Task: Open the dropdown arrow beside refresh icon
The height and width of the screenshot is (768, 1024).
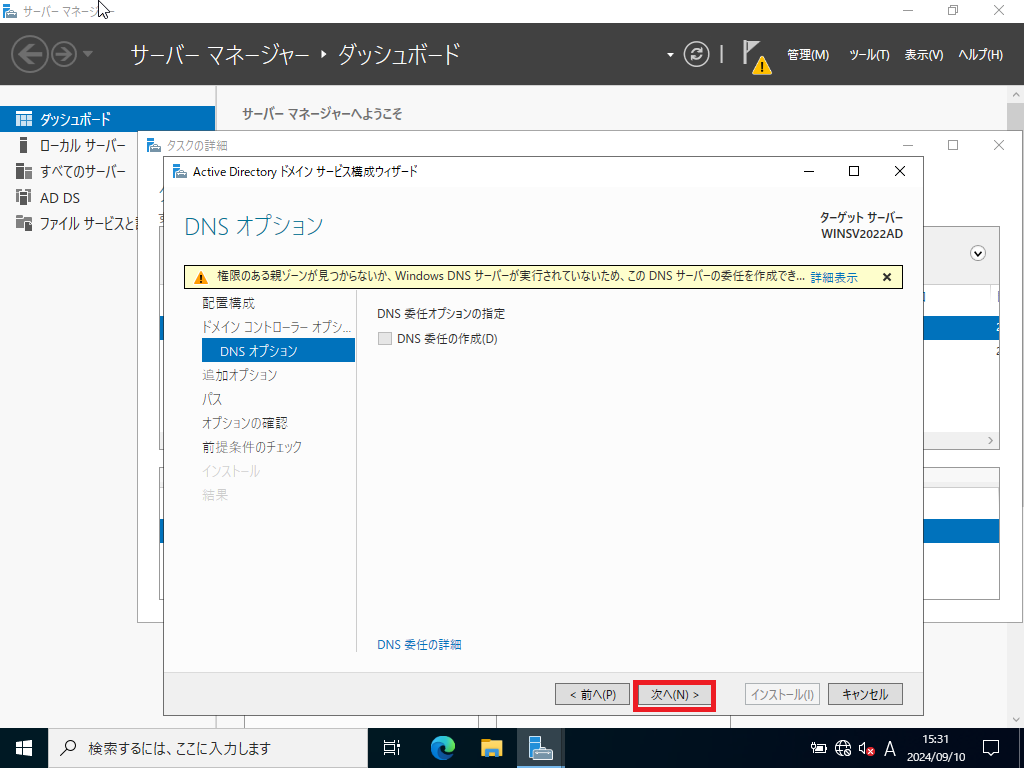Action: click(670, 55)
